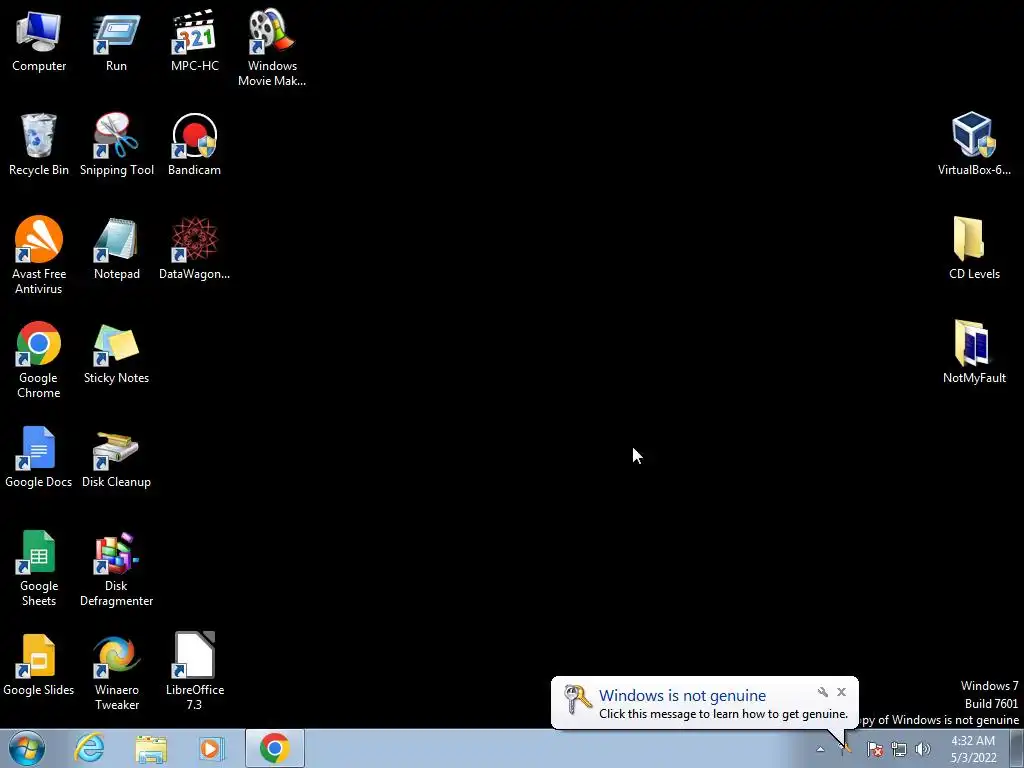This screenshot has width=1024, height=768.
Task: Select the Notepad shortcut icon
Action: (x=116, y=248)
